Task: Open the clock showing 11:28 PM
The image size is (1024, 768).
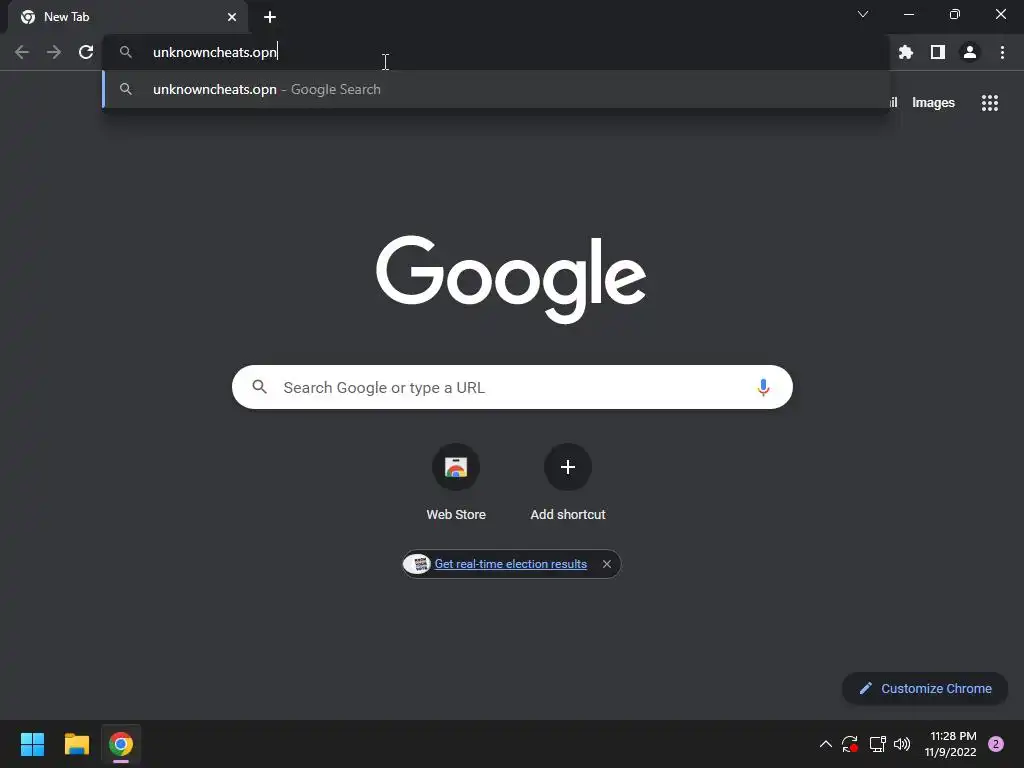Action: tap(950, 744)
